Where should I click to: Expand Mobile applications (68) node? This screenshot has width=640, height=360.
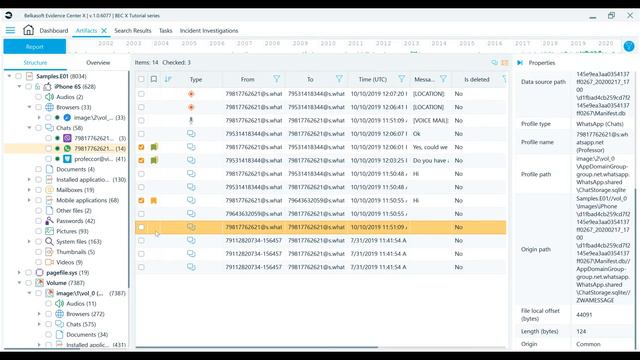29,200
